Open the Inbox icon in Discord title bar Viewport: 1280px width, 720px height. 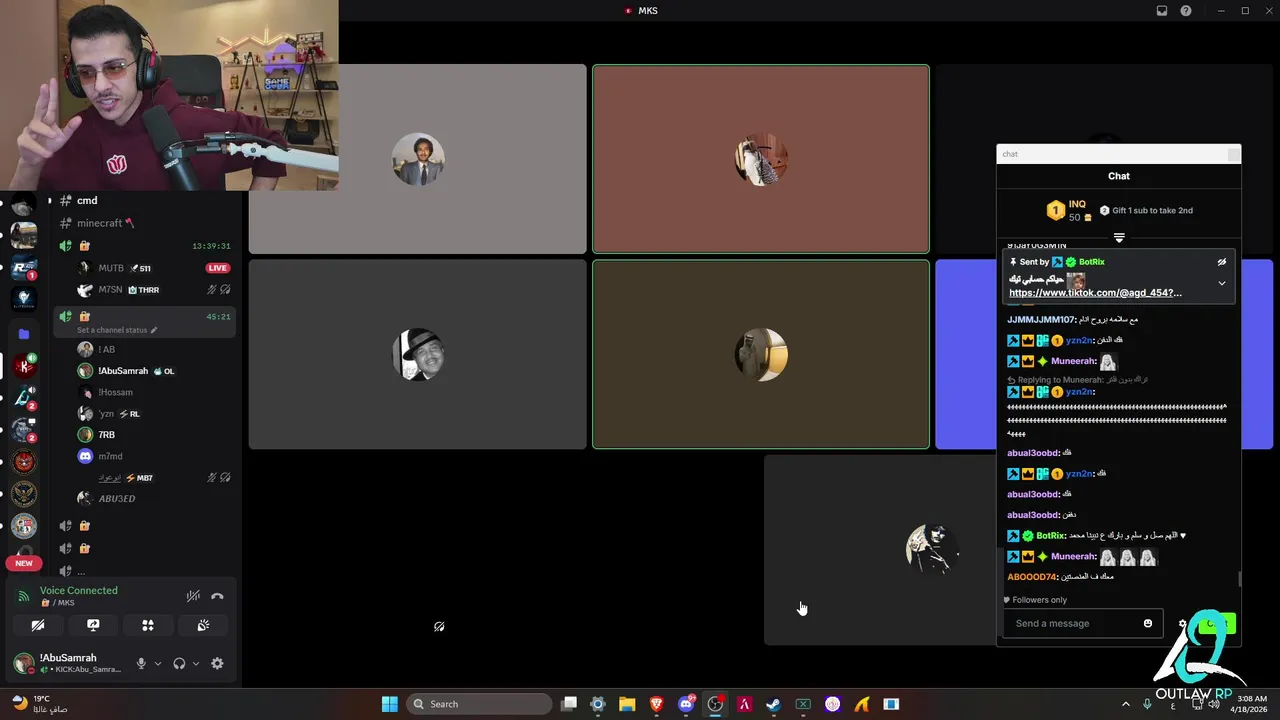point(1162,11)
